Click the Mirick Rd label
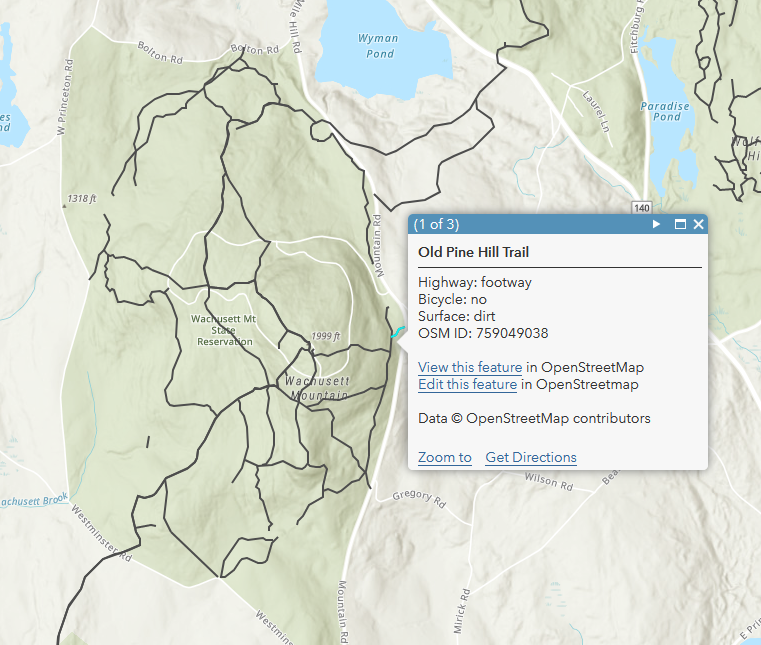 [x=462, y=611]
